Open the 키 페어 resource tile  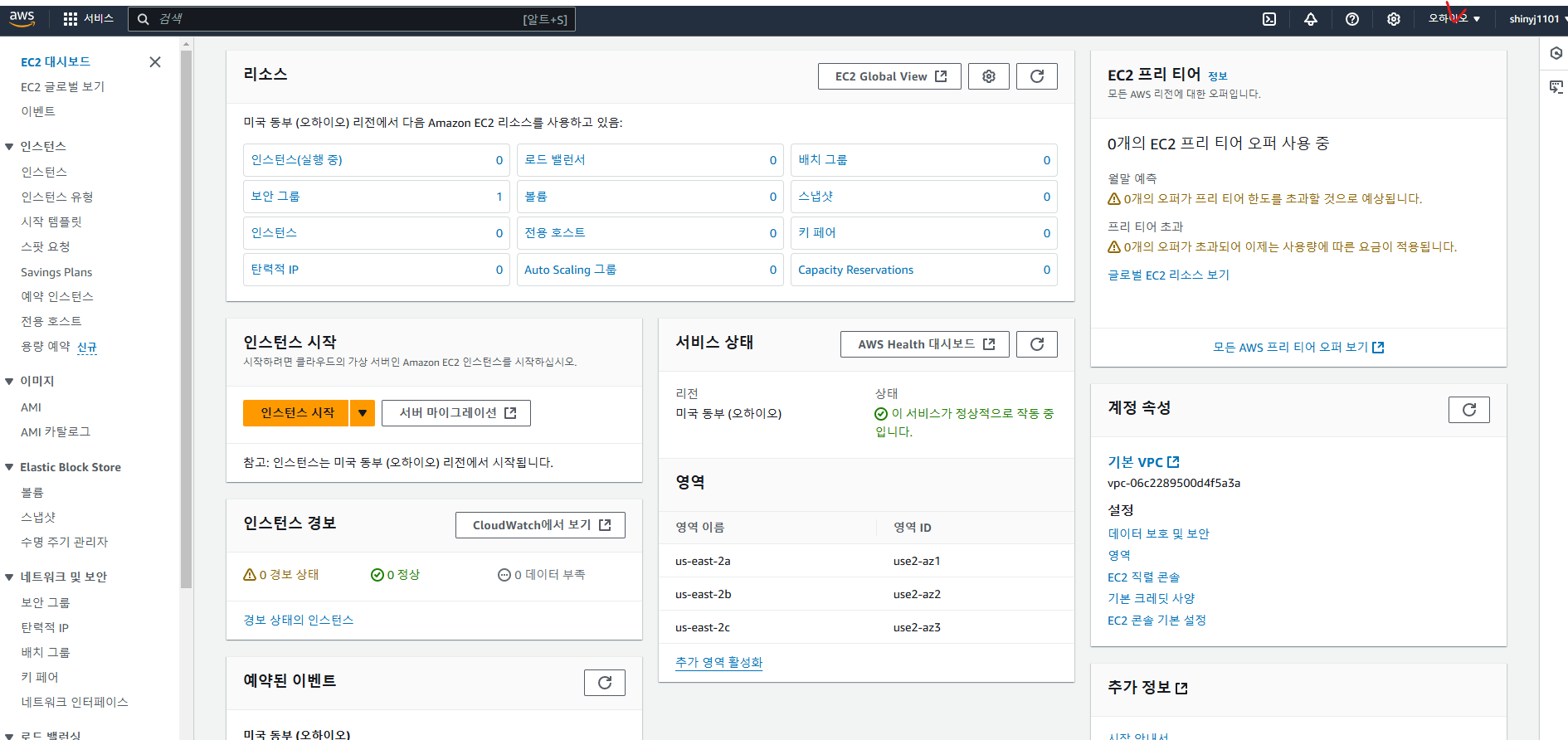click(924, 233)
